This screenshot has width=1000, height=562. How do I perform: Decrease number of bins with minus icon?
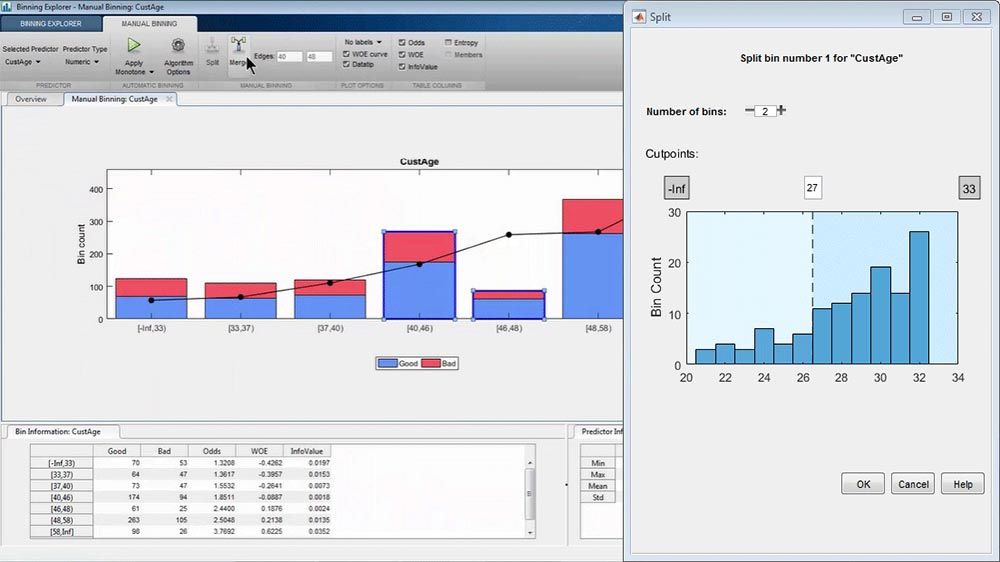[x=749, y=110]
